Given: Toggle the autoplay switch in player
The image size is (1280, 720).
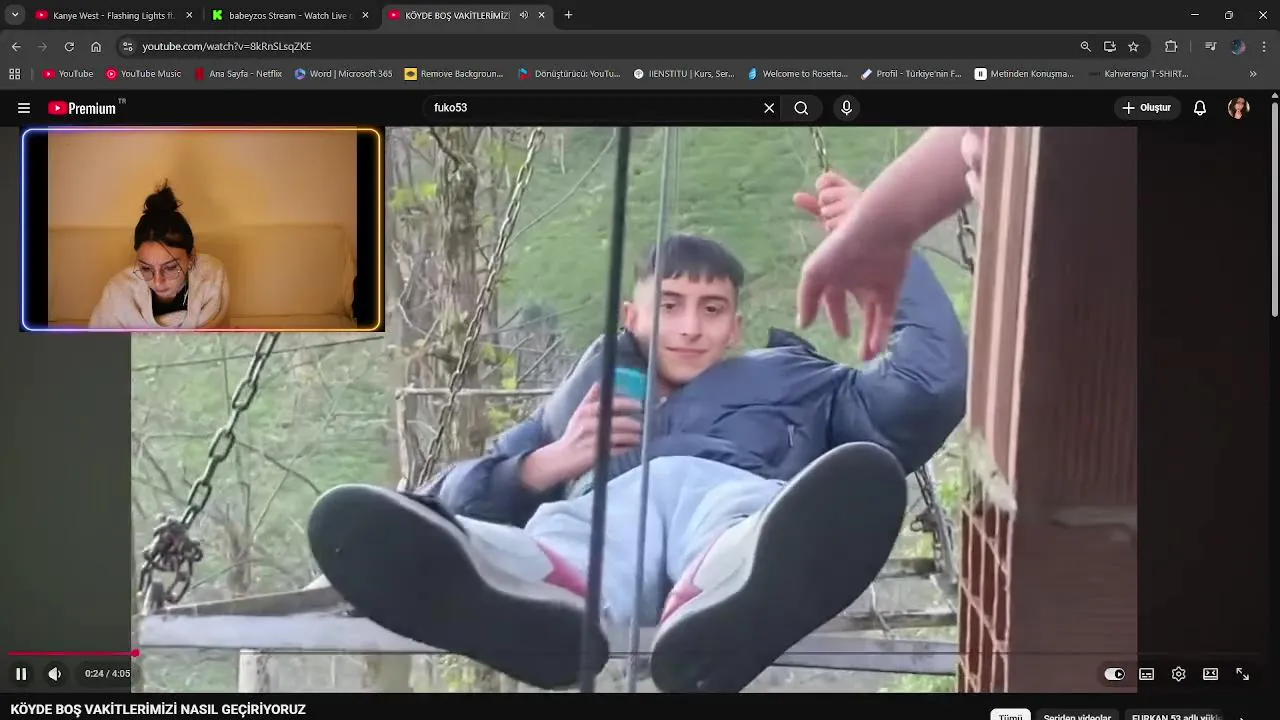Looking at the screenshot, I should click(1114, 674).
